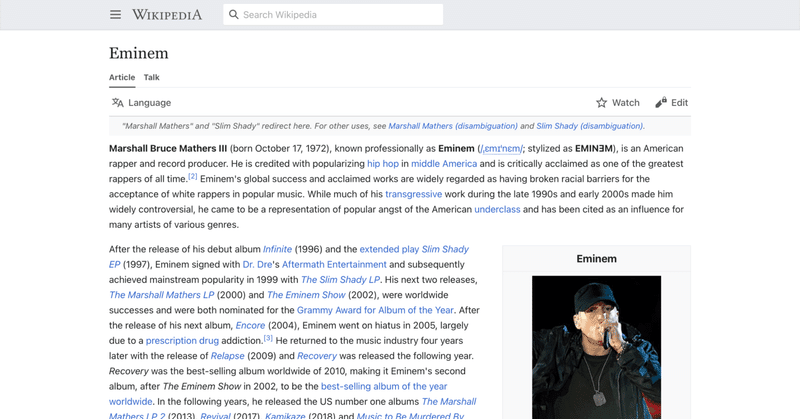Click the bold name Marshall Bruce Mathers III

168,149
